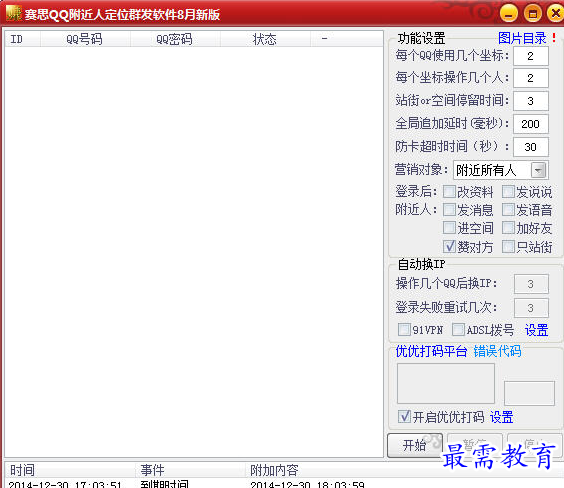Click the 事件 log column header
The image size is (564, 488).
click(191, 470)
